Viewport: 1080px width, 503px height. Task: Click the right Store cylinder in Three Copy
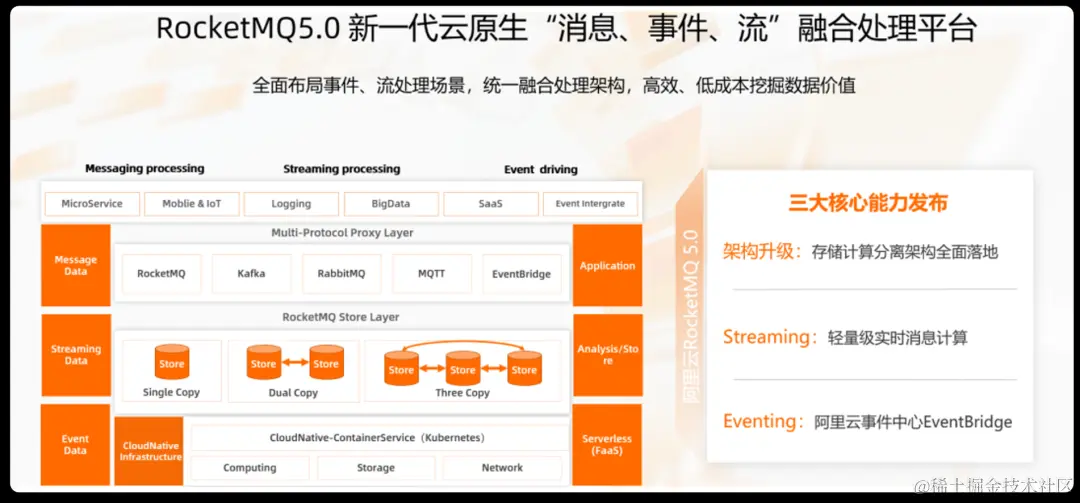click(x=524, y=368)
